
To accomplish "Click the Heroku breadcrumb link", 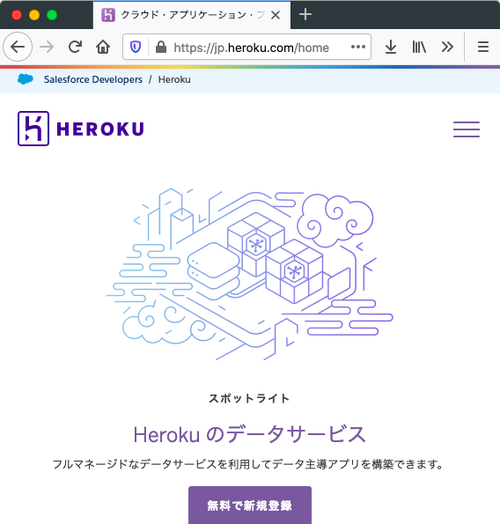I will pos(174,80).
